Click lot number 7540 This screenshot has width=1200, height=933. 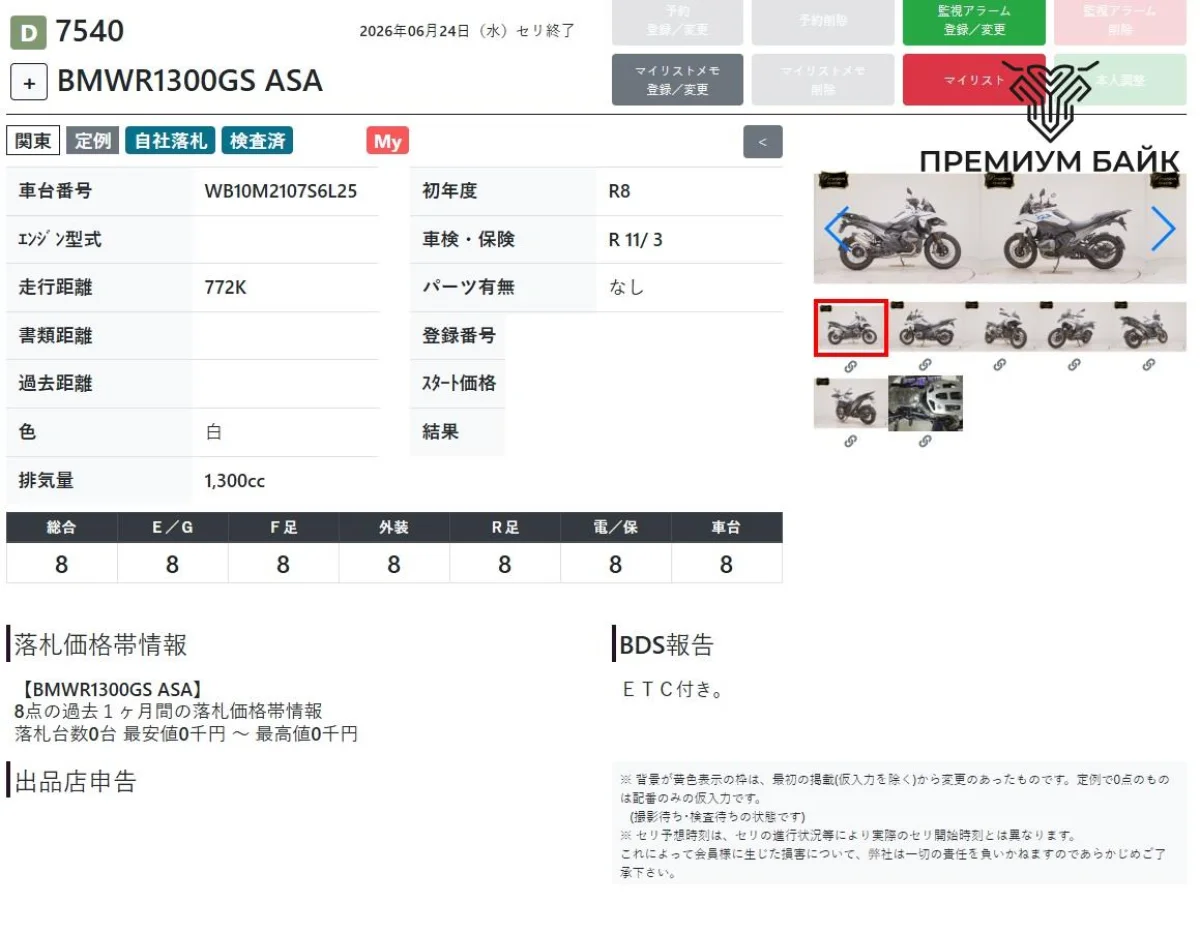[x=90, y=32]
